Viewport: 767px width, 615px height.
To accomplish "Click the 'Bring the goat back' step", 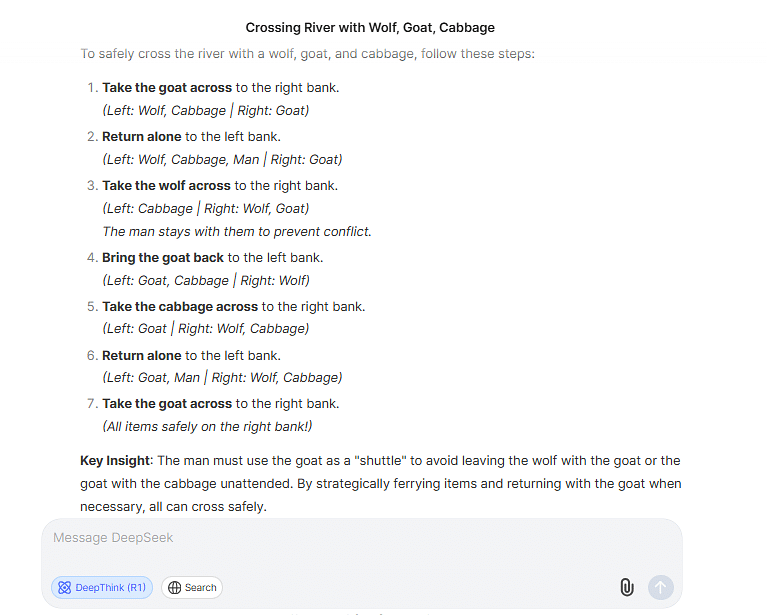I will pyautogui.click(x=163, y=257).
